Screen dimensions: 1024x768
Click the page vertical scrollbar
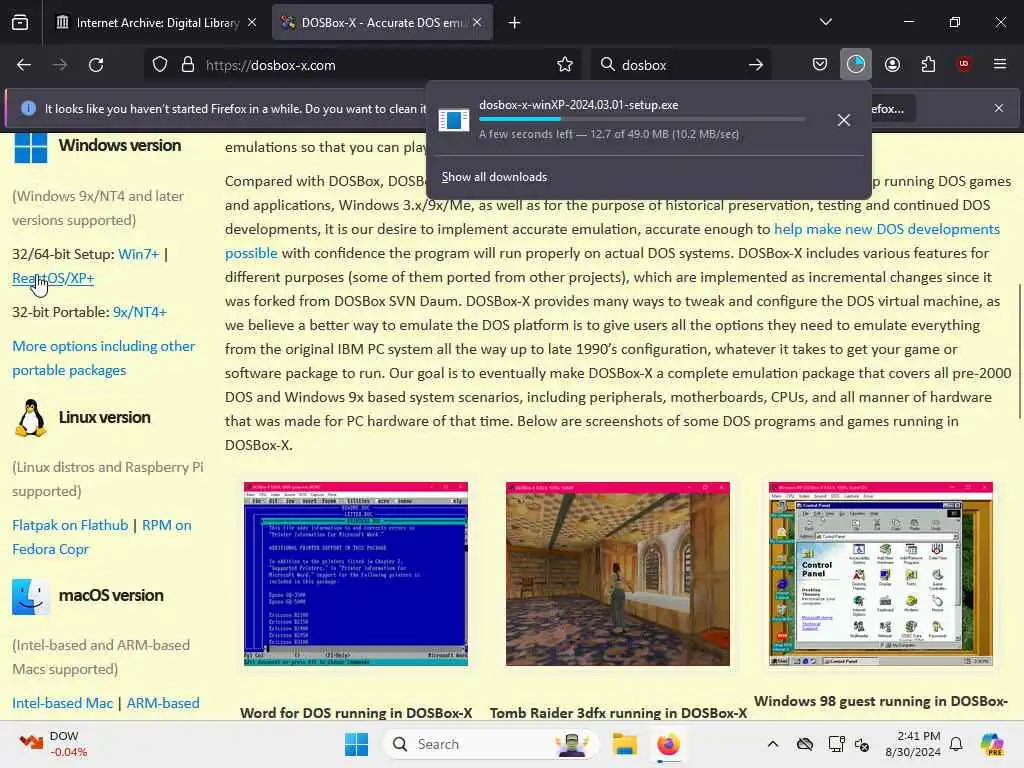(x=1019, y=353)
